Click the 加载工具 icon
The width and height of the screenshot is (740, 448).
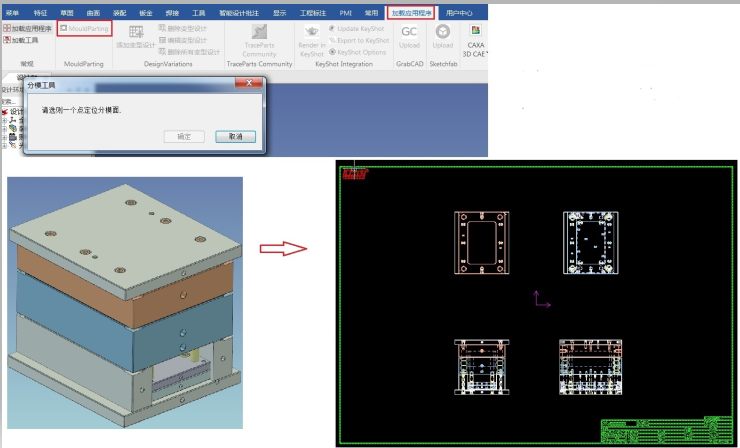7,41
